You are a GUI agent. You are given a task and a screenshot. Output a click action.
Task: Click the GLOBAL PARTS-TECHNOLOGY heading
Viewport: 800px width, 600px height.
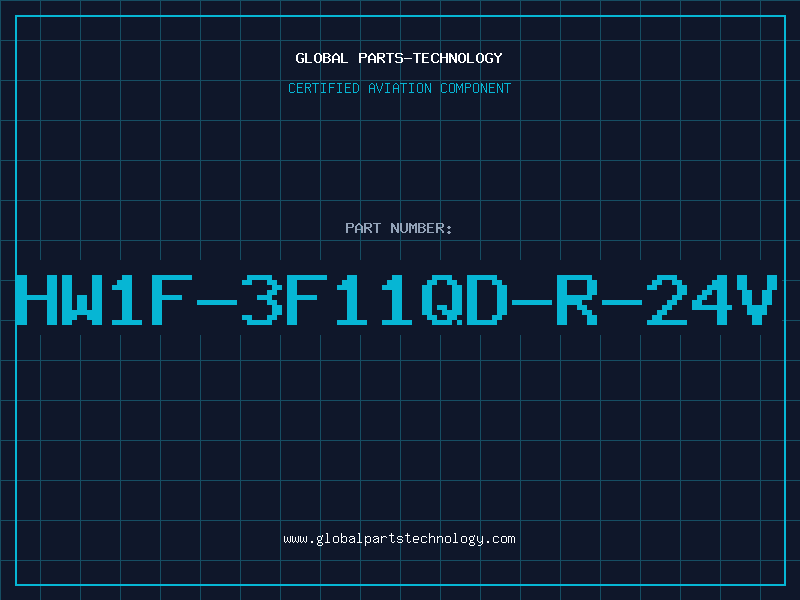click(x=399, y=58)
